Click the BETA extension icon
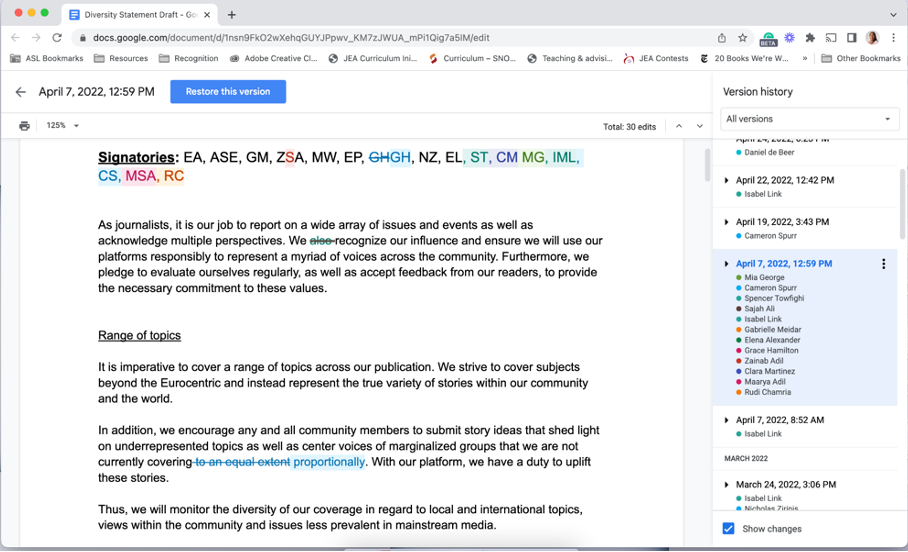Image resolution: width=908 pixels, height=552 pixels. coord(768,39)
